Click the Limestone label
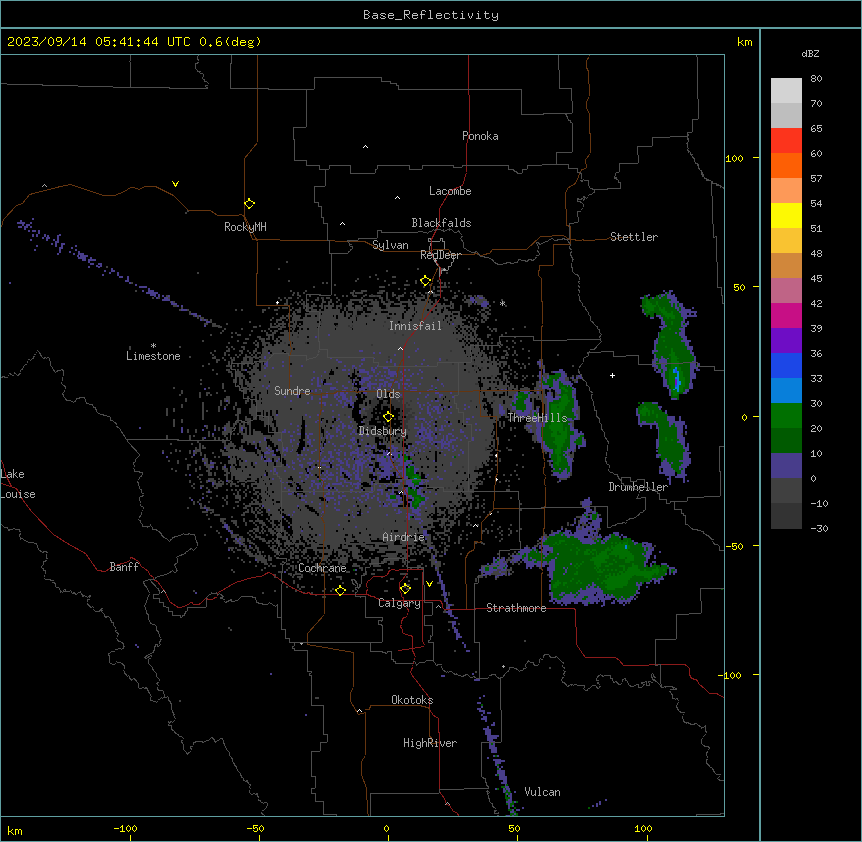The image size is (862, 842). [x=153, y=356]
